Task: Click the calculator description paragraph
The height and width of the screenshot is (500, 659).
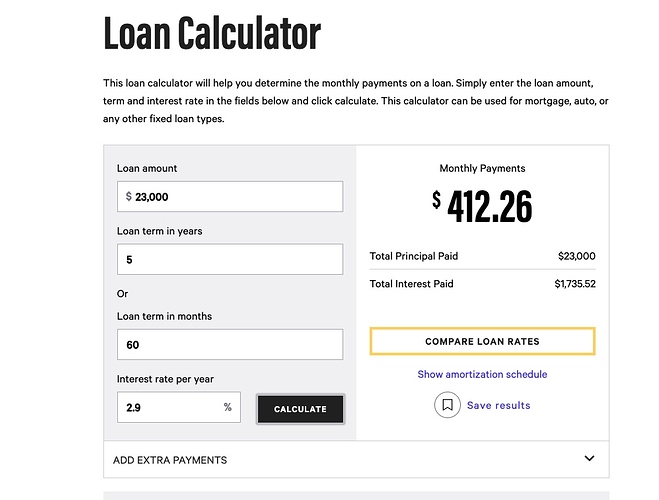Action: pos(356,101)
